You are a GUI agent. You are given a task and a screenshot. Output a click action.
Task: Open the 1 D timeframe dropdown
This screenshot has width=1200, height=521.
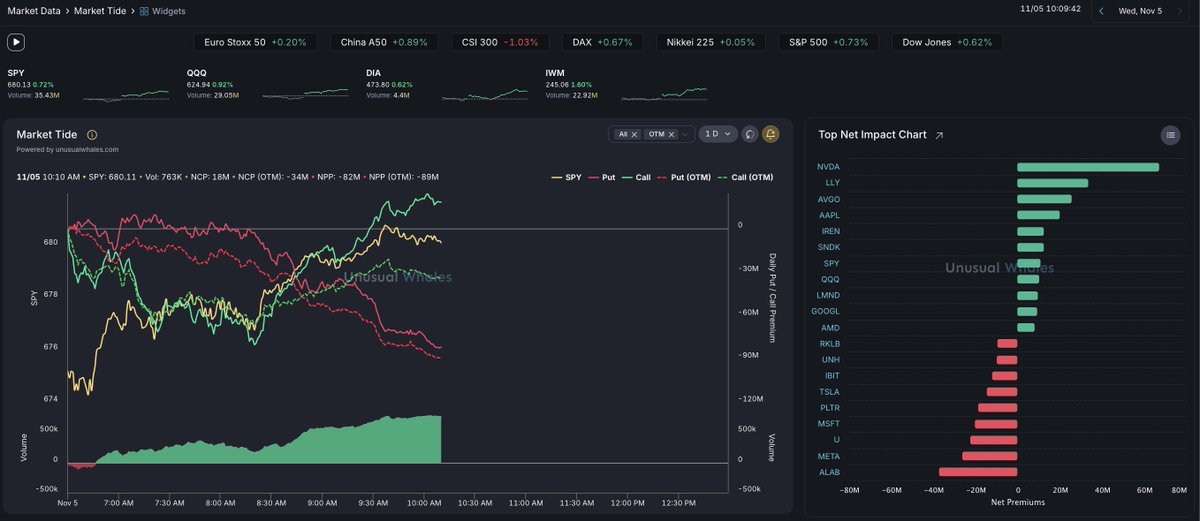point(718,134)
